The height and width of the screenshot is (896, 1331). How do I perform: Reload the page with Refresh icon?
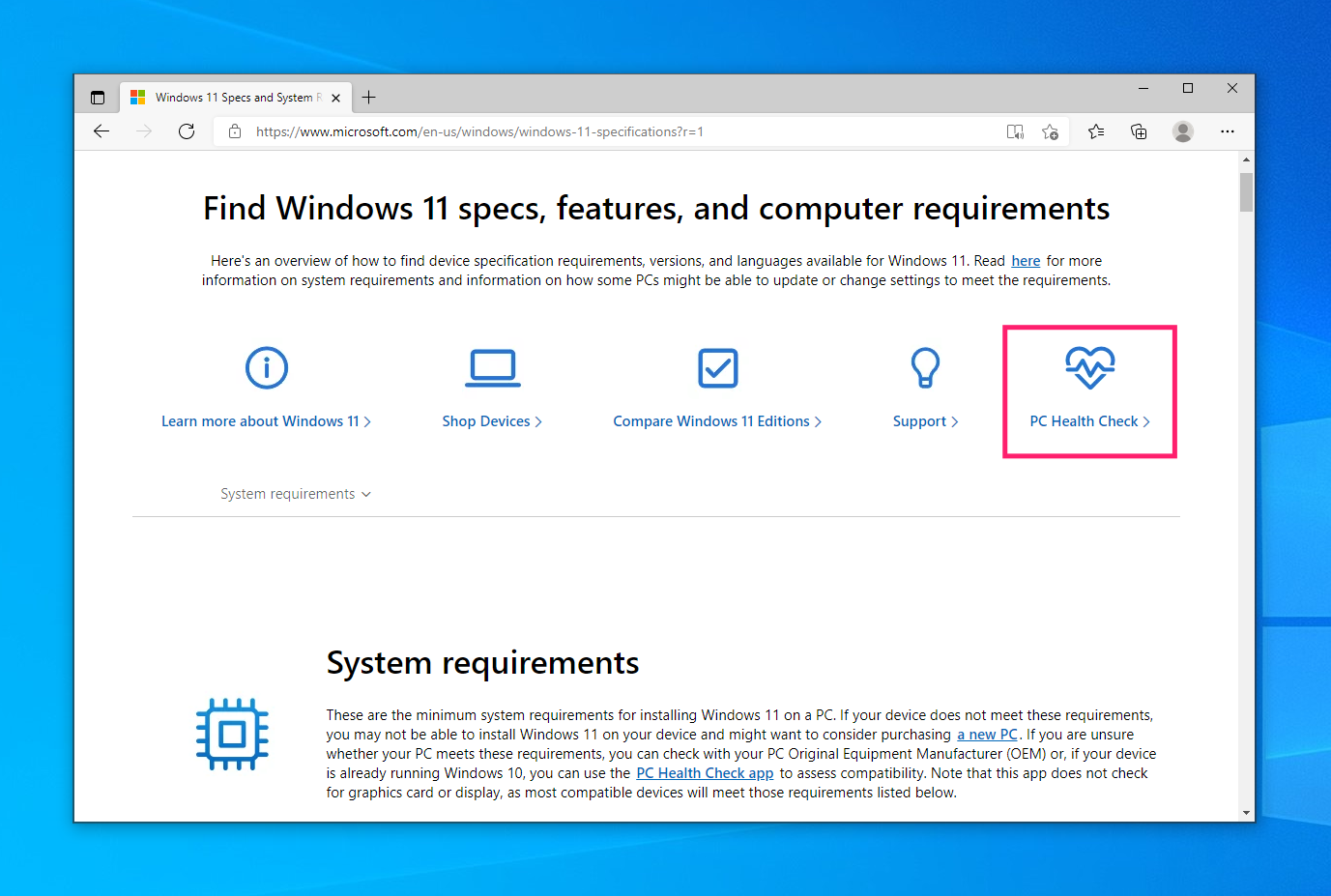(x=187, y=131)
